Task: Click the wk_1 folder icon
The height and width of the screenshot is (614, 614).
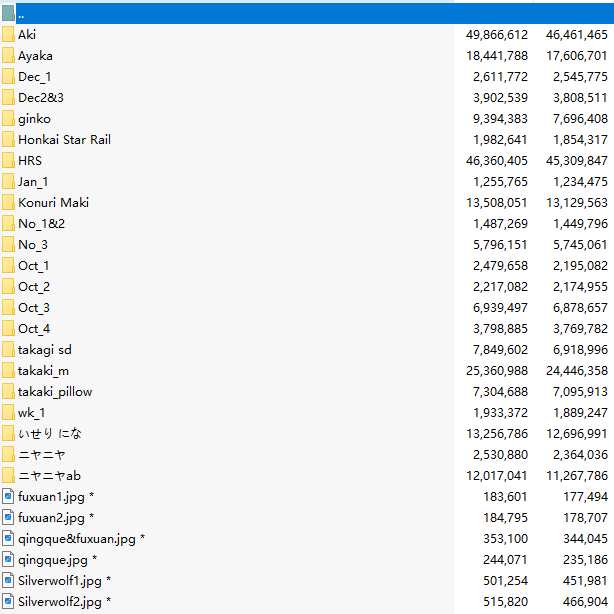Action: (x=8, y=413)
